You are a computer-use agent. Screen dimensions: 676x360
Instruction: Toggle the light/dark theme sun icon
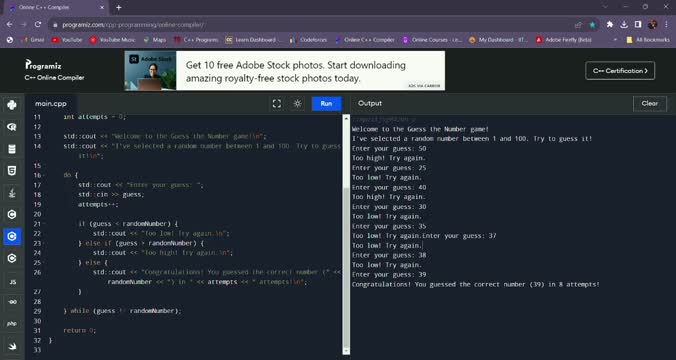[297, 103]
